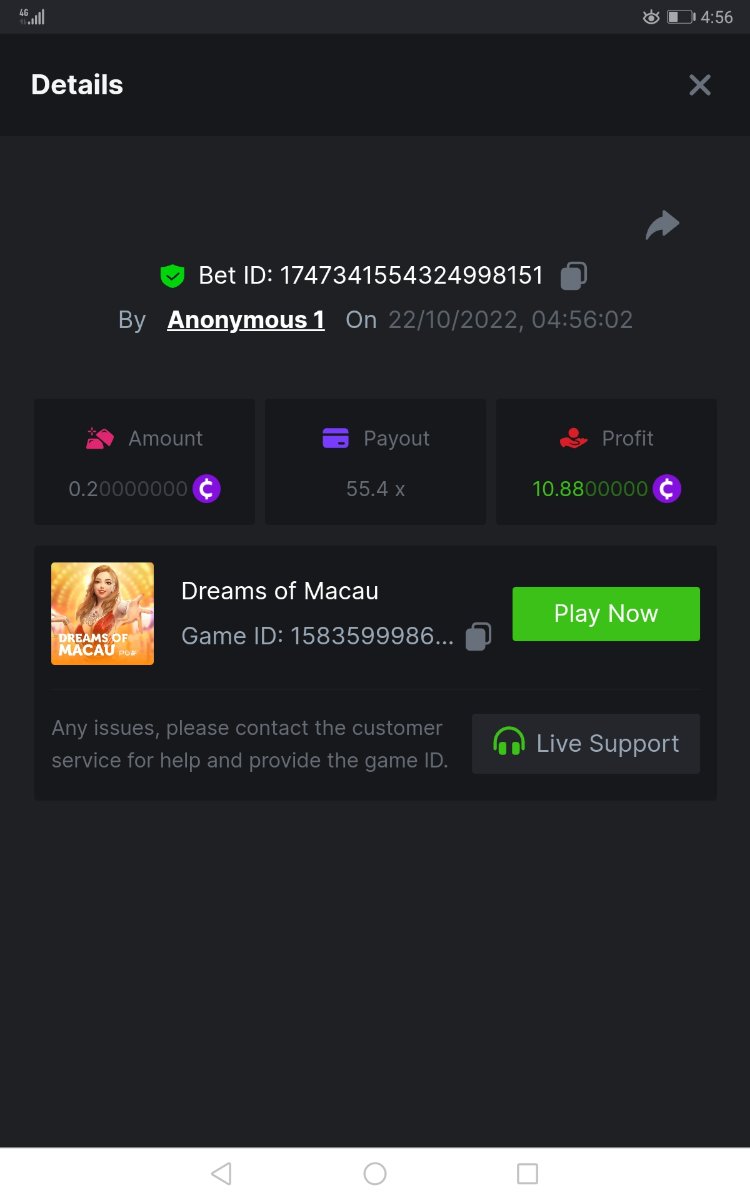Copy the Game ID number

point(479,636)
